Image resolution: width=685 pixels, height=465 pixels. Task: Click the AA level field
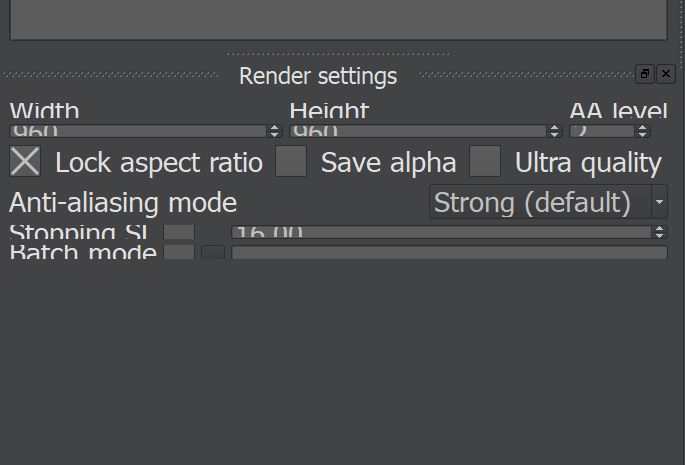pyautogui.click(x=602, y=131)
